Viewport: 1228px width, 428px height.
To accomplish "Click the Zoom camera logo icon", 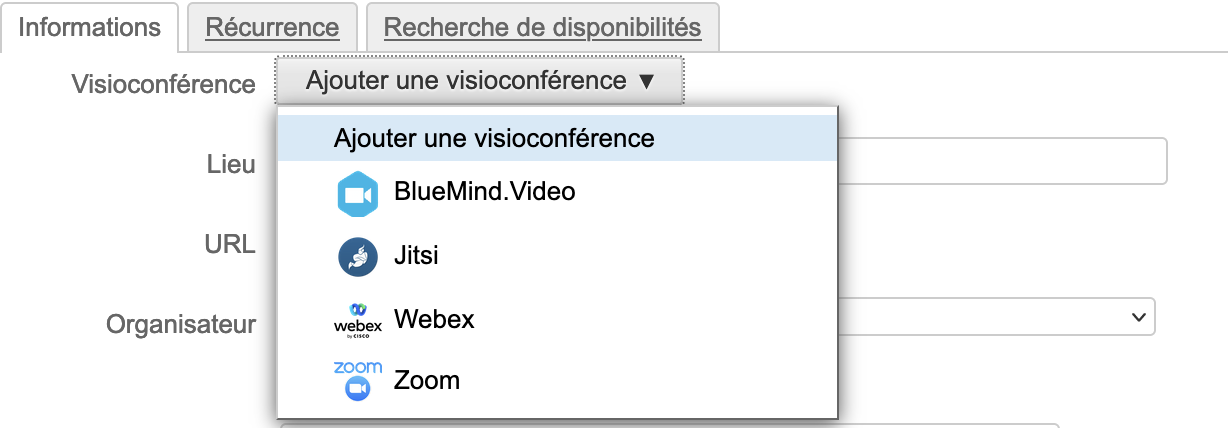I will pos(358,381).
